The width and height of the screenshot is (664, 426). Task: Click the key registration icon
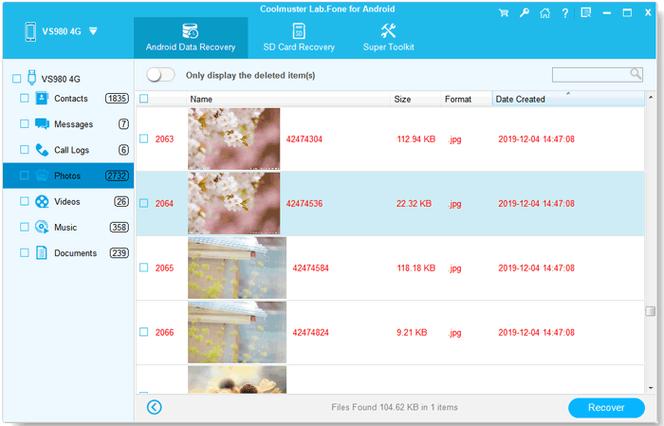pyautogui.click(x=524, y=13)
